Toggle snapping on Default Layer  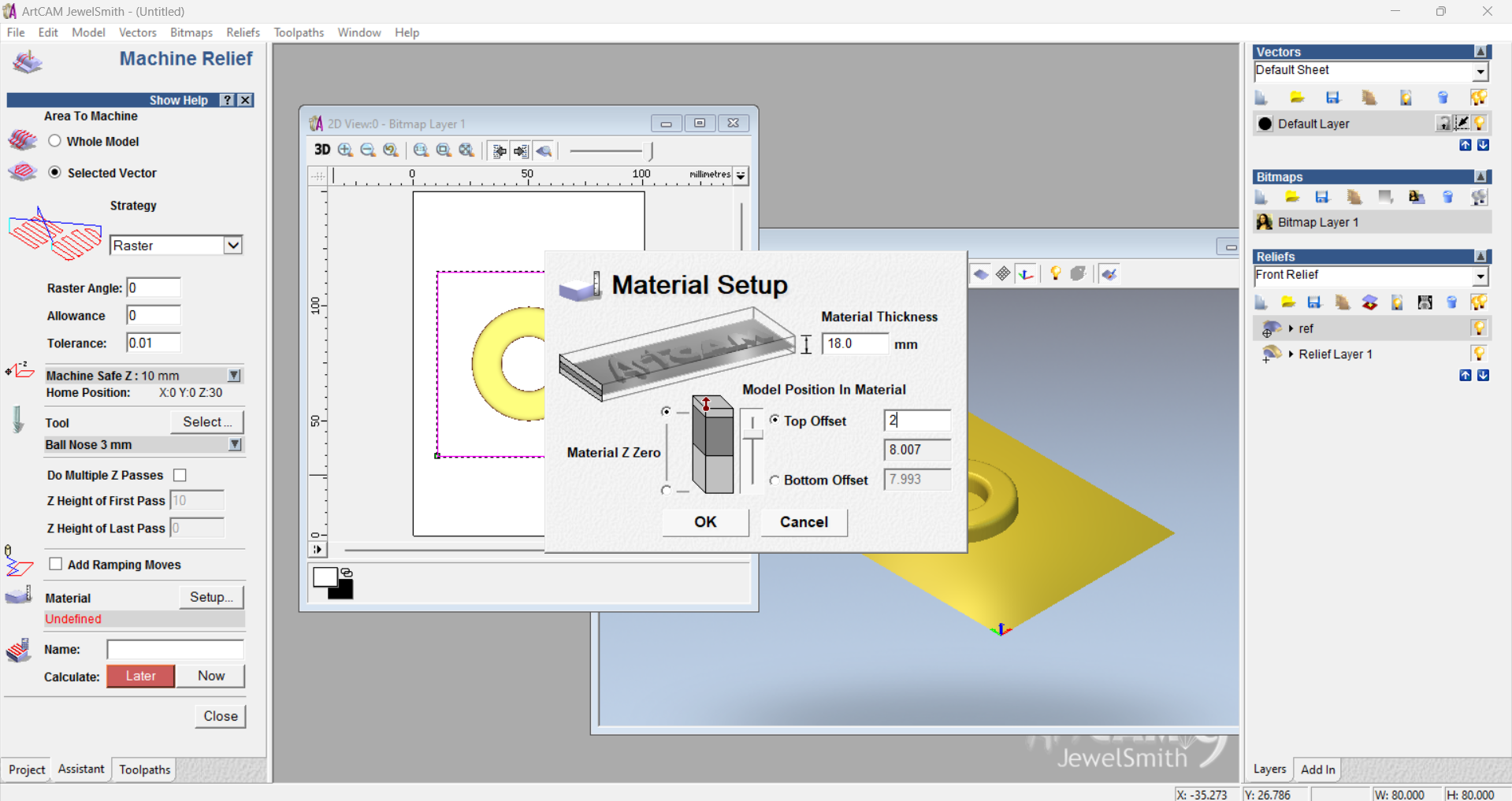[1462, 123]
